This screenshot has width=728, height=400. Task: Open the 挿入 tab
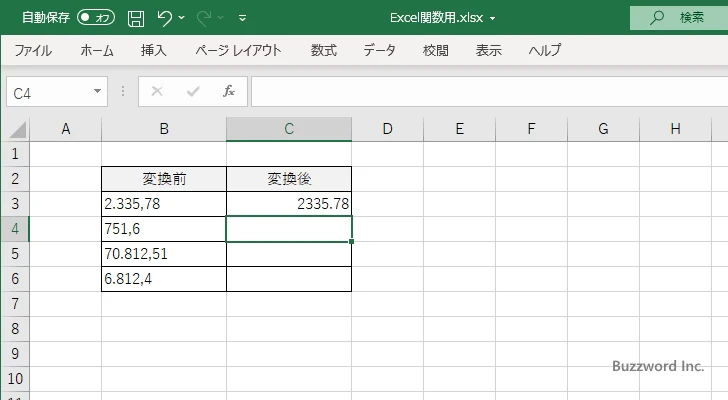[x=154, y=50]
